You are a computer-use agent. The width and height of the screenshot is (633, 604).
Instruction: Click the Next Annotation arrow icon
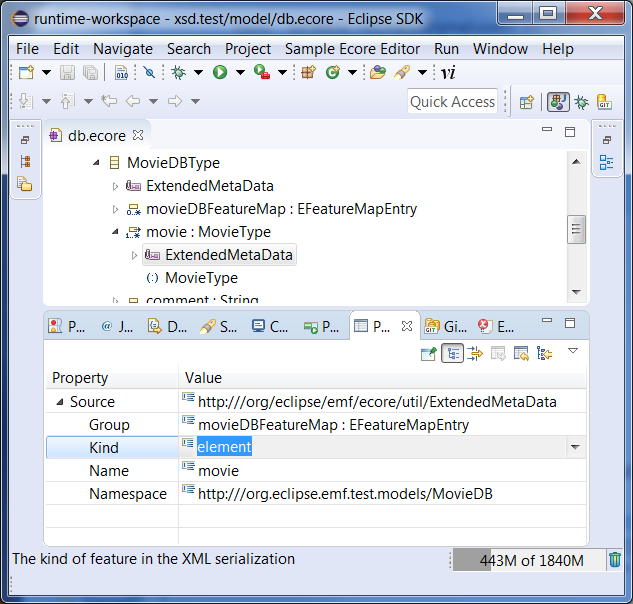pos(25,101)
